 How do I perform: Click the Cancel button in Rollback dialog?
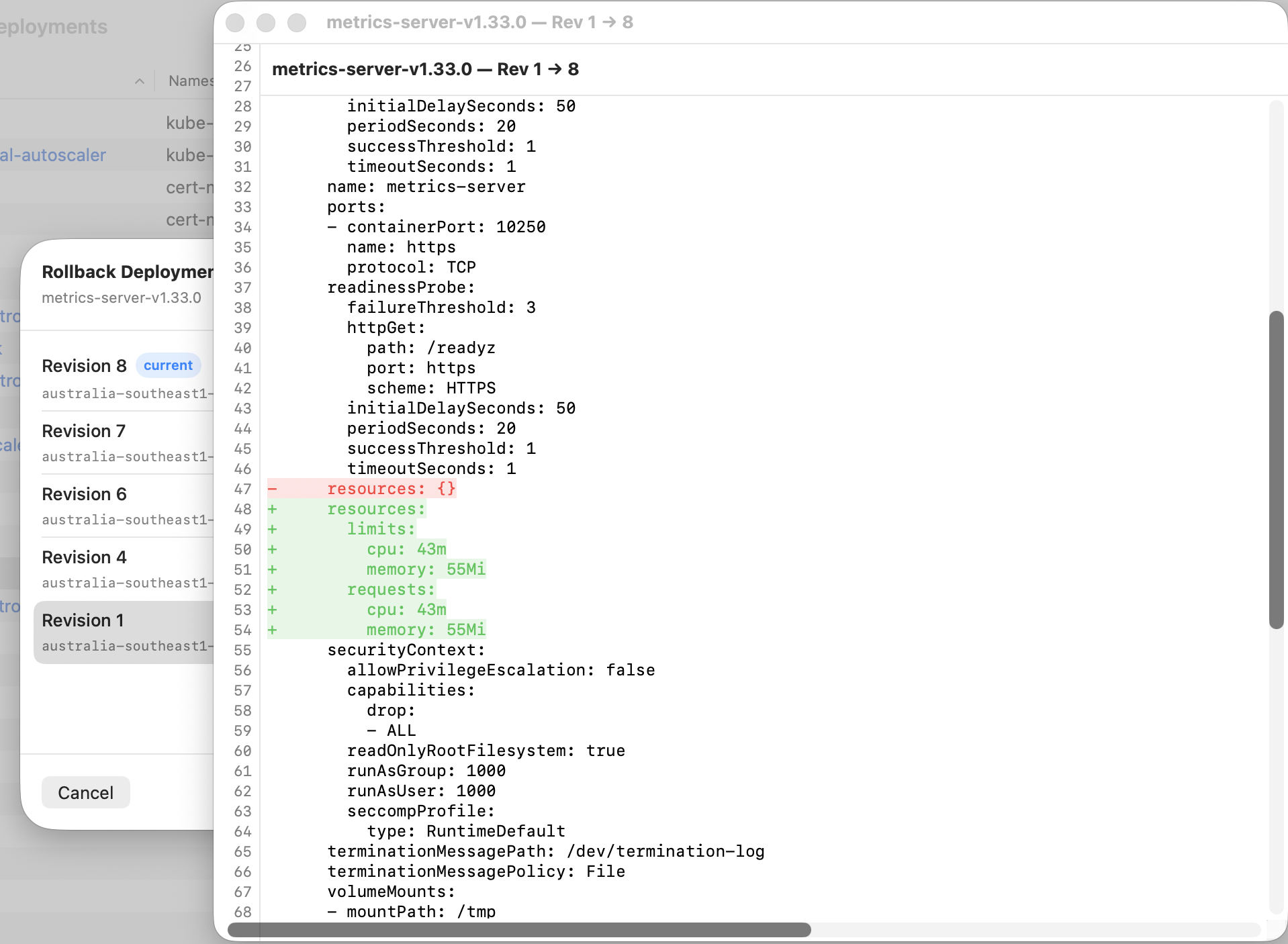[x=85, y=792]
